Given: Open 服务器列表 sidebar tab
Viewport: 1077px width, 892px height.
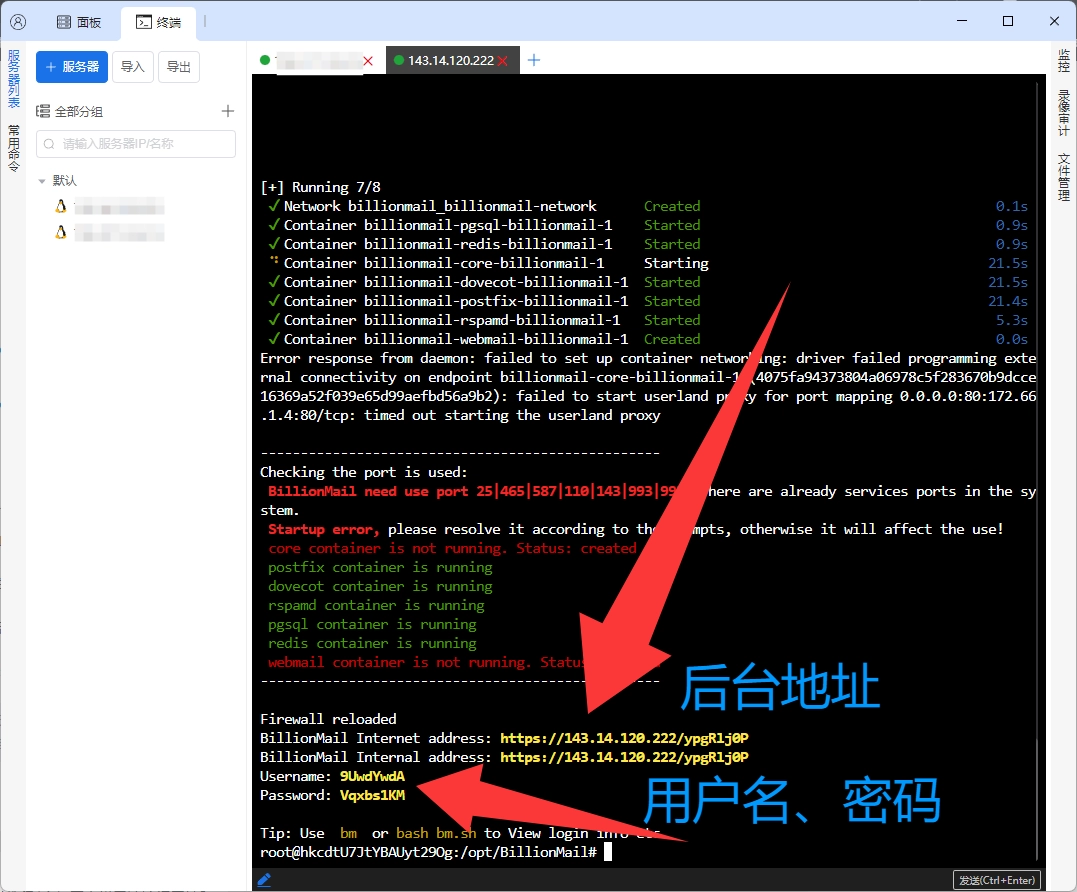Looking at the screenshot, I should pyautogui.click(x=14, y=78).
